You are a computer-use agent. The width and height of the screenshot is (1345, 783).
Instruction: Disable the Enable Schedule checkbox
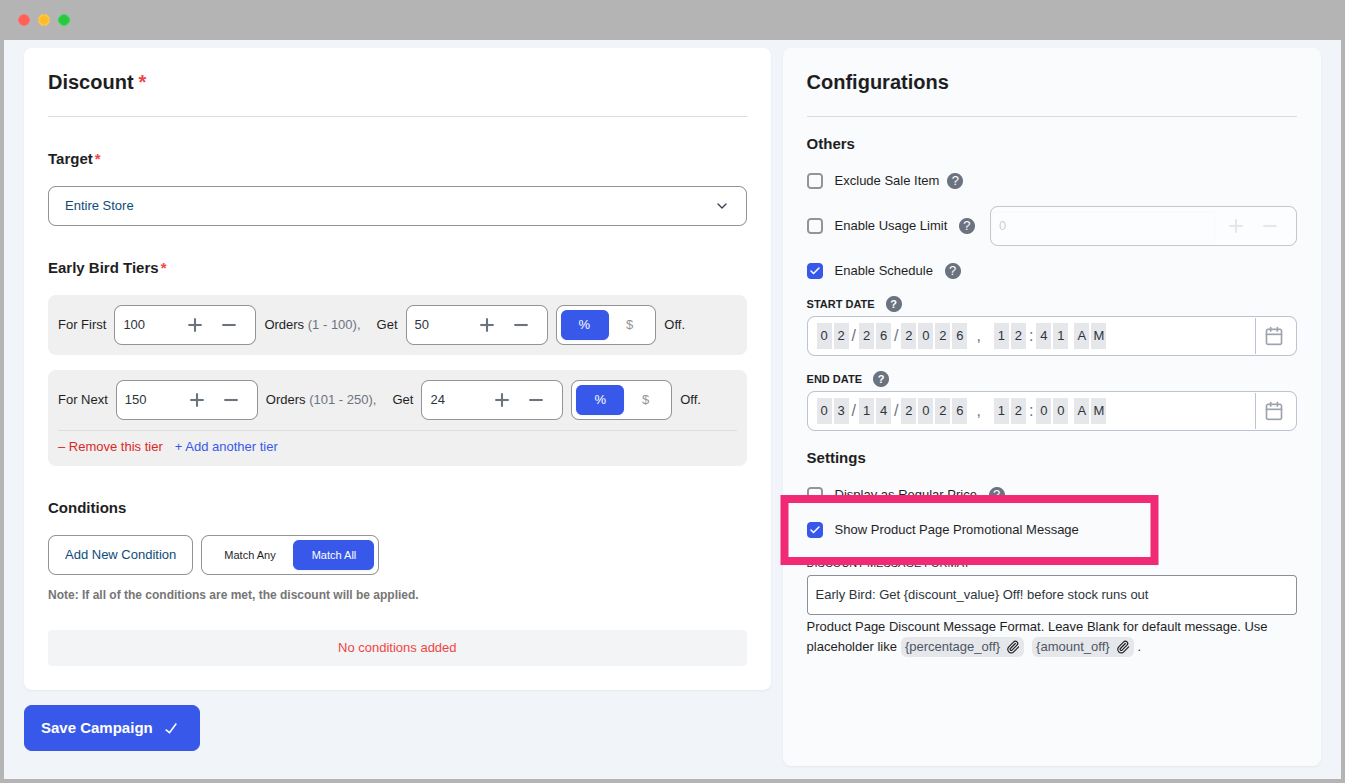tap(815, 271)
